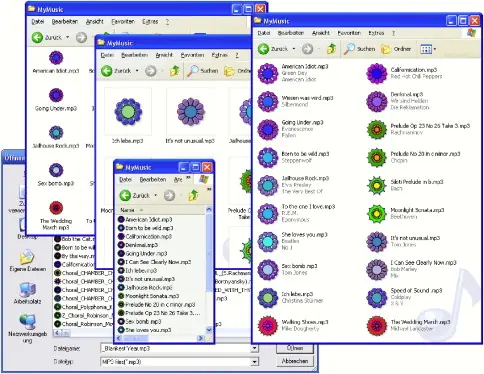Open Netzwerkumgebung in the Öffnen dialog sidebar
Image resolution: width=484 pixels, height=374 pixels.
pyautogui.click(x=28, y=328)
